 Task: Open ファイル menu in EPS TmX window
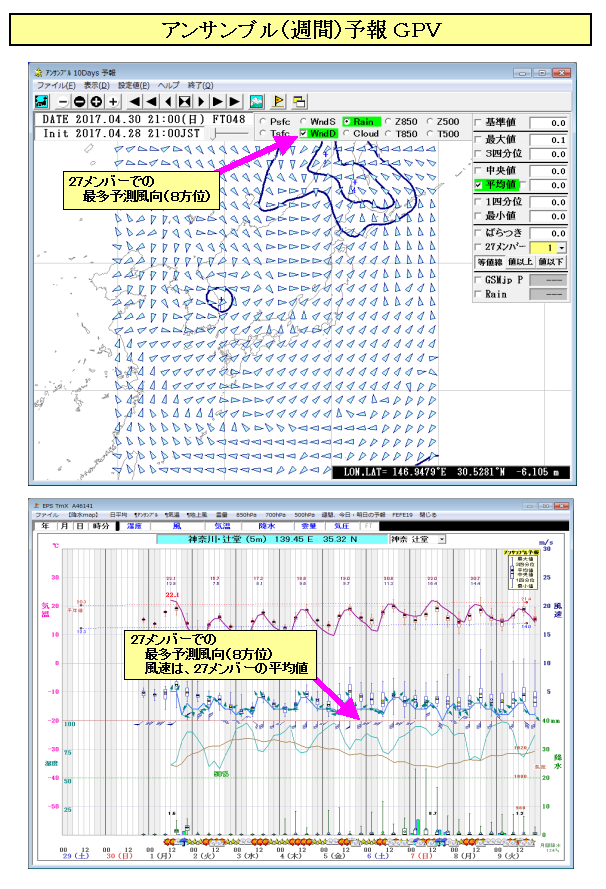coord(47,515)
